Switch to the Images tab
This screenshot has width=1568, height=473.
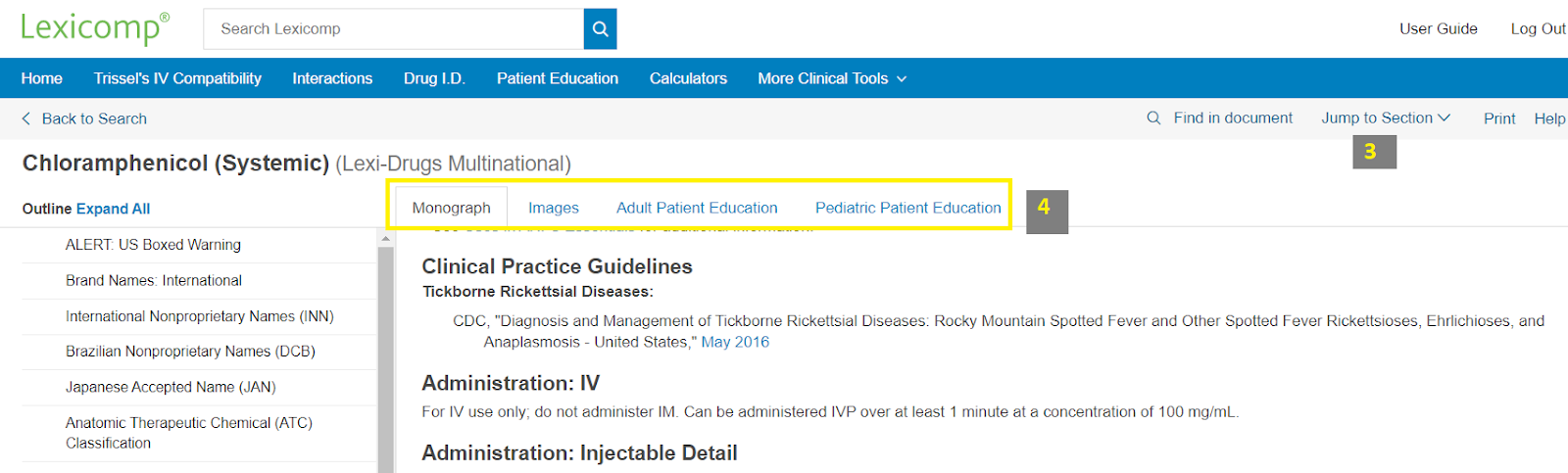553,208
